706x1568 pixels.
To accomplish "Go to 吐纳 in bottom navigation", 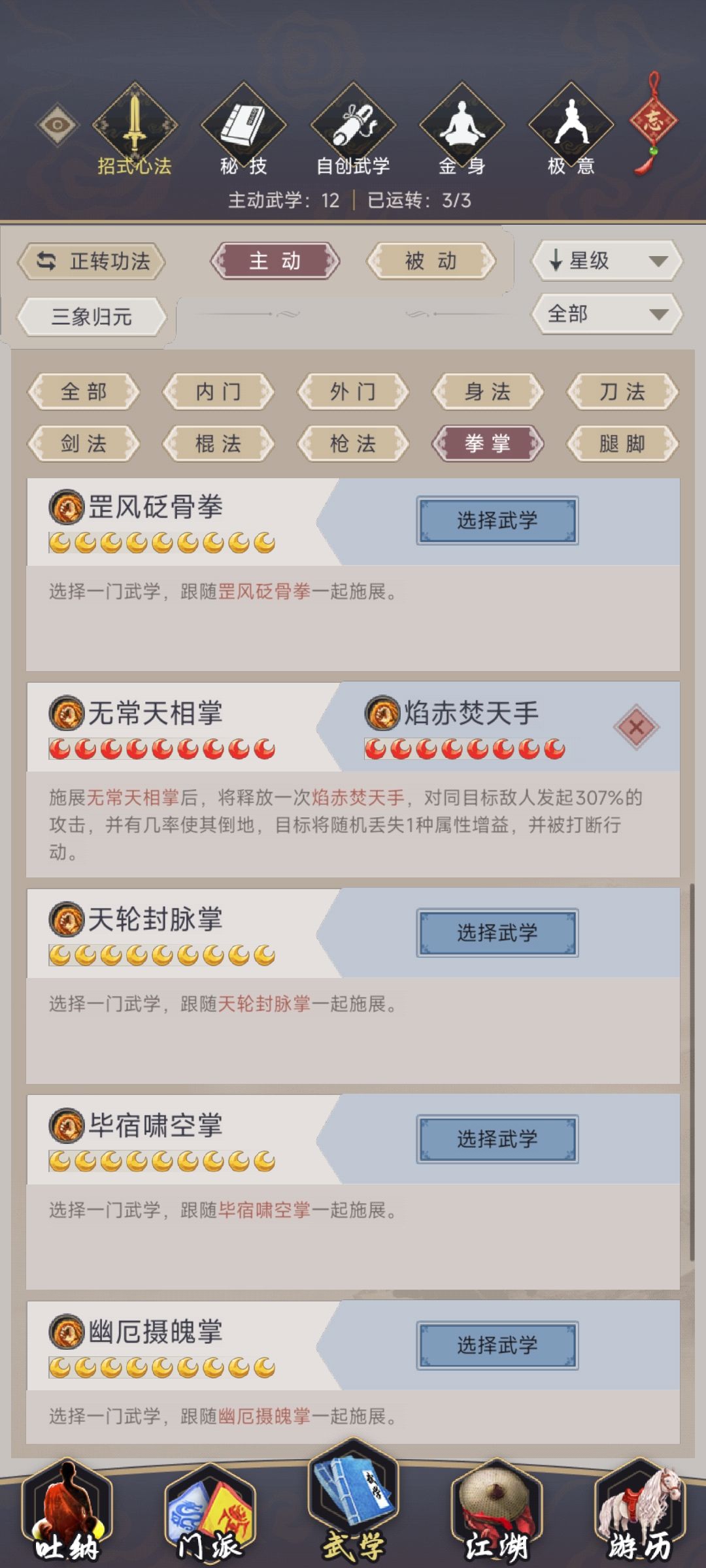I will tap(67, 1511).
